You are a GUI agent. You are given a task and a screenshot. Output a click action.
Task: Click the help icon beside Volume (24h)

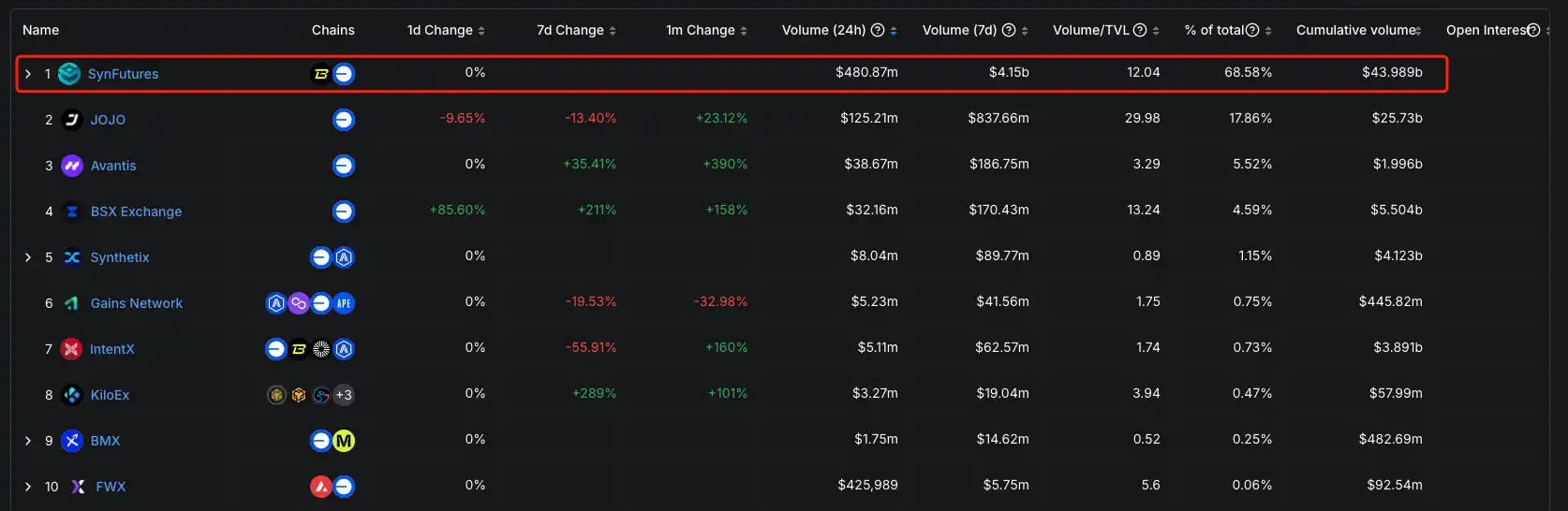878,30
